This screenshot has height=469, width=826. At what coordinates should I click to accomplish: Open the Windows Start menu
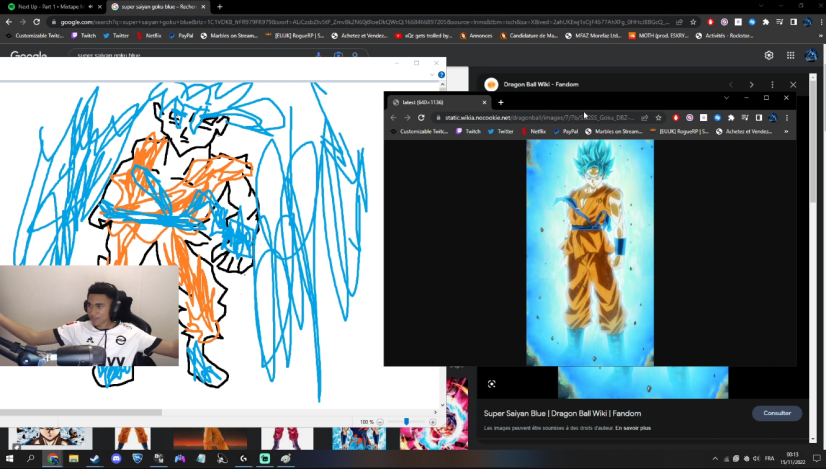[9, 458]
